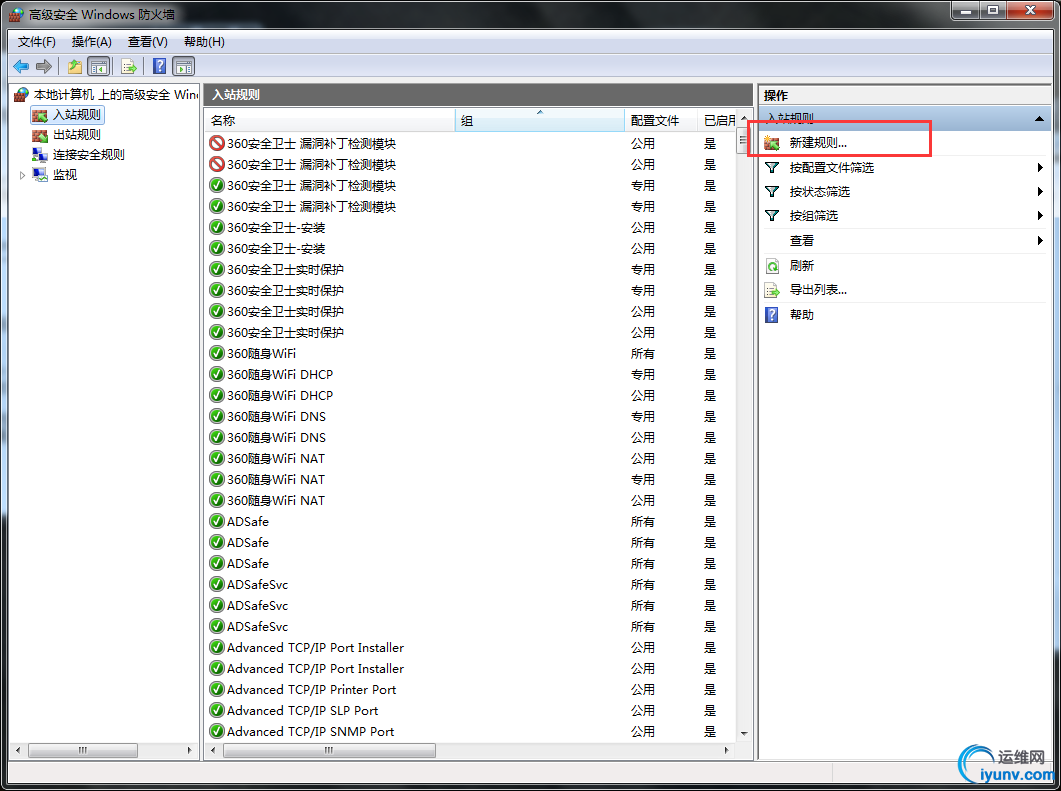This screenshot has height=791, width=1061.
Task: Select 出站规则 in the tree
Action: point(76,135)
